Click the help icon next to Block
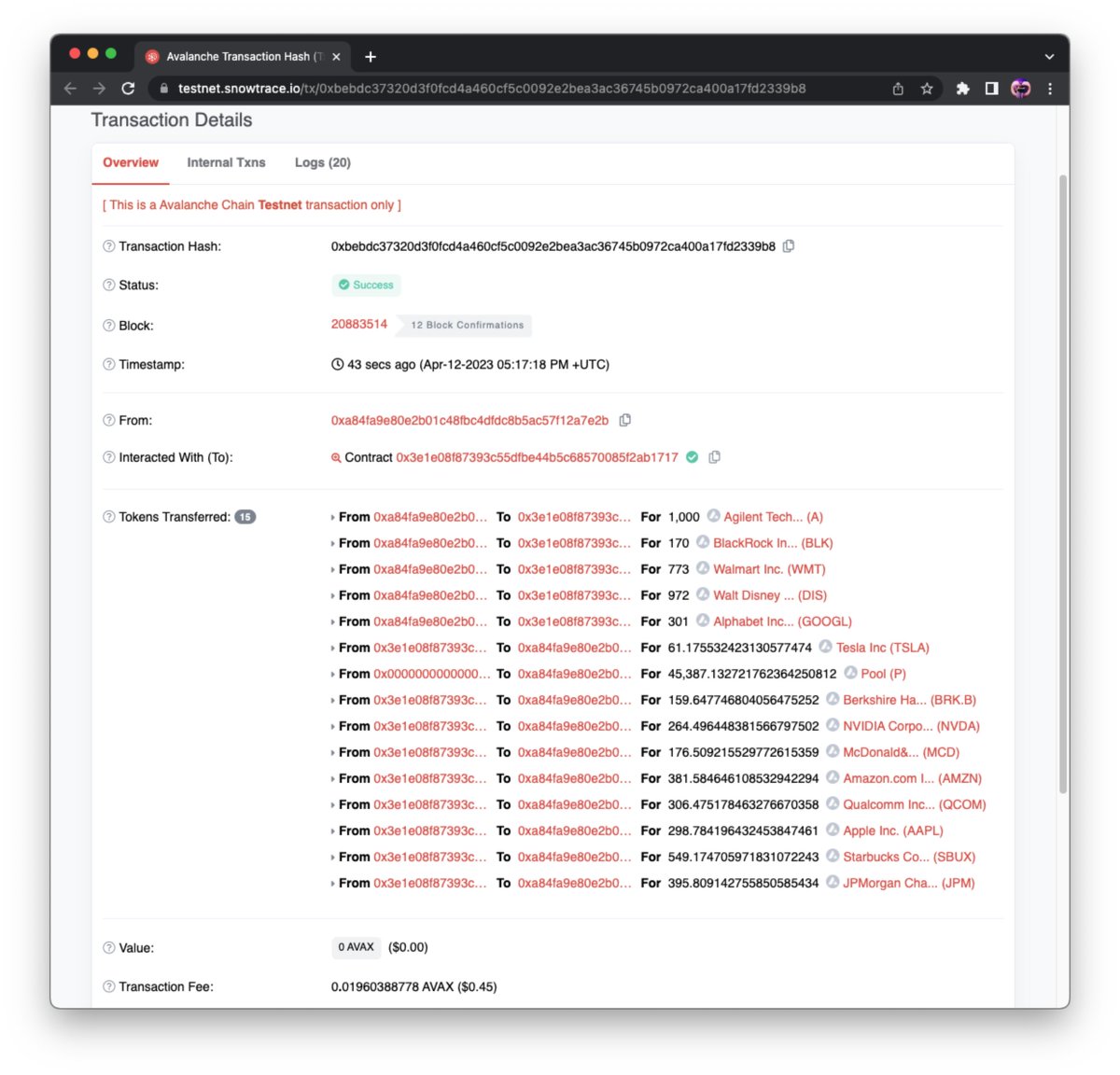Screen dimensions: 1120x1075 (109, 326)
